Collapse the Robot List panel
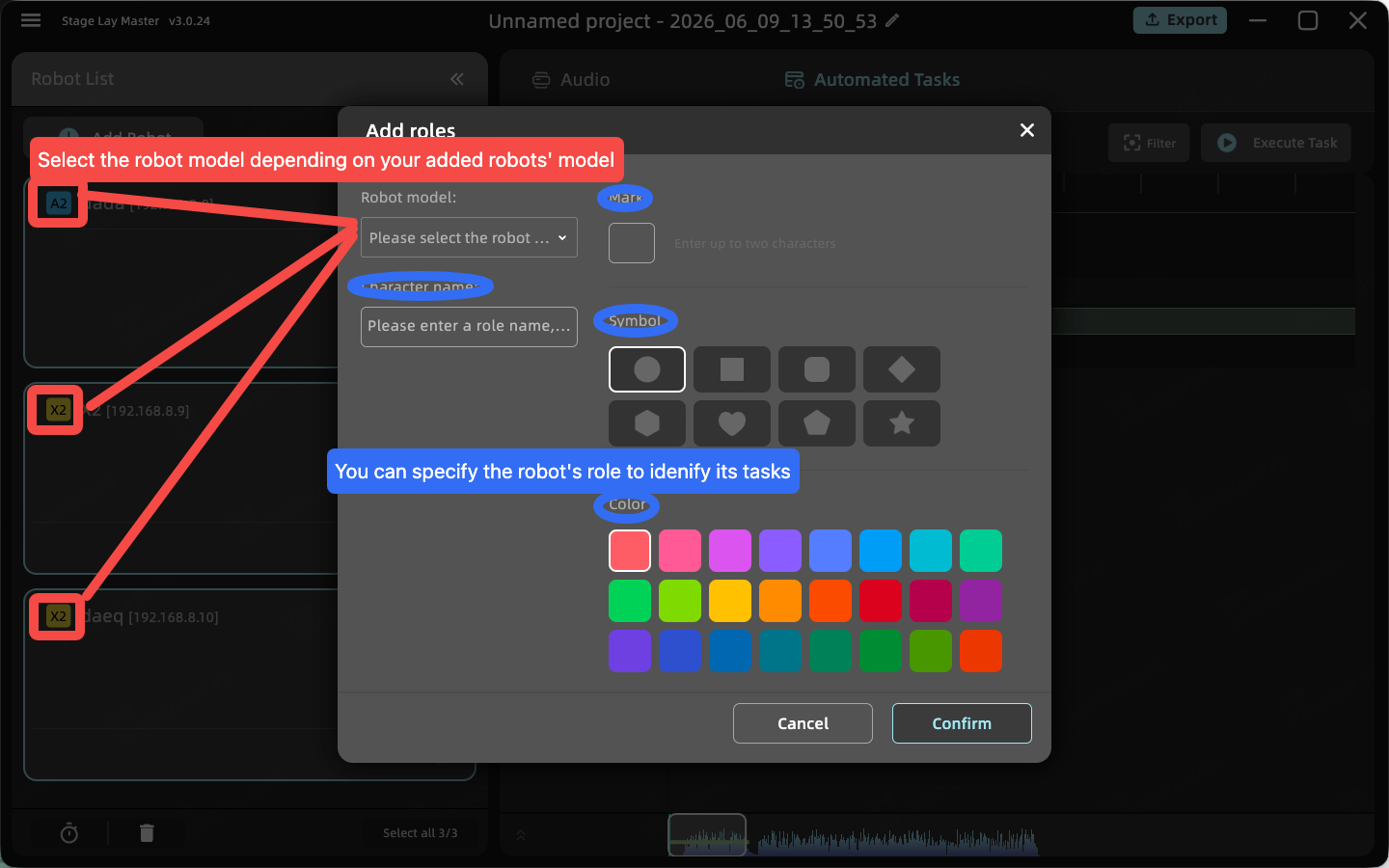The image size is (1389, 868). [457, 79]
